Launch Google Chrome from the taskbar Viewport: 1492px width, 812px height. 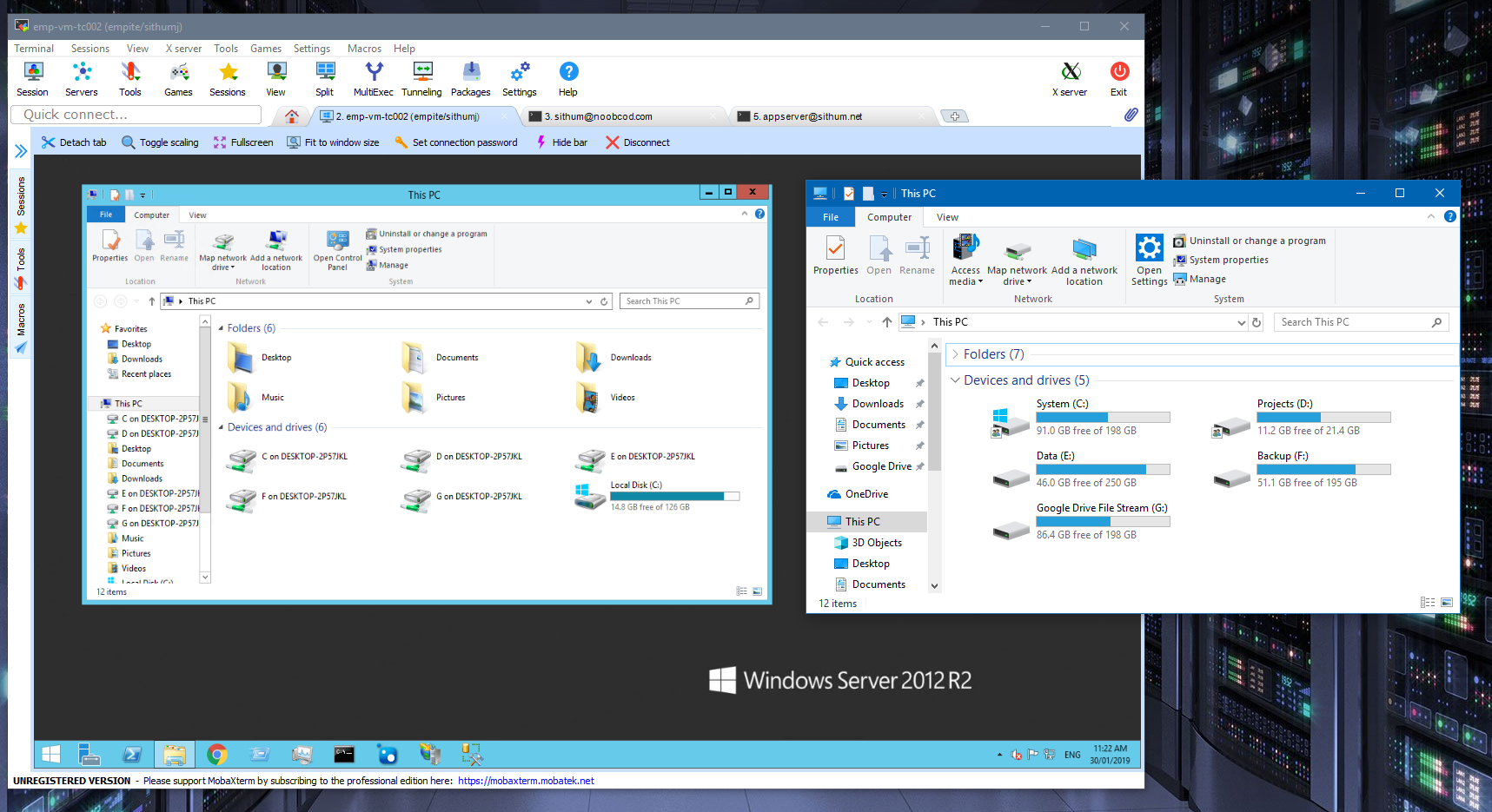point(216,754)
